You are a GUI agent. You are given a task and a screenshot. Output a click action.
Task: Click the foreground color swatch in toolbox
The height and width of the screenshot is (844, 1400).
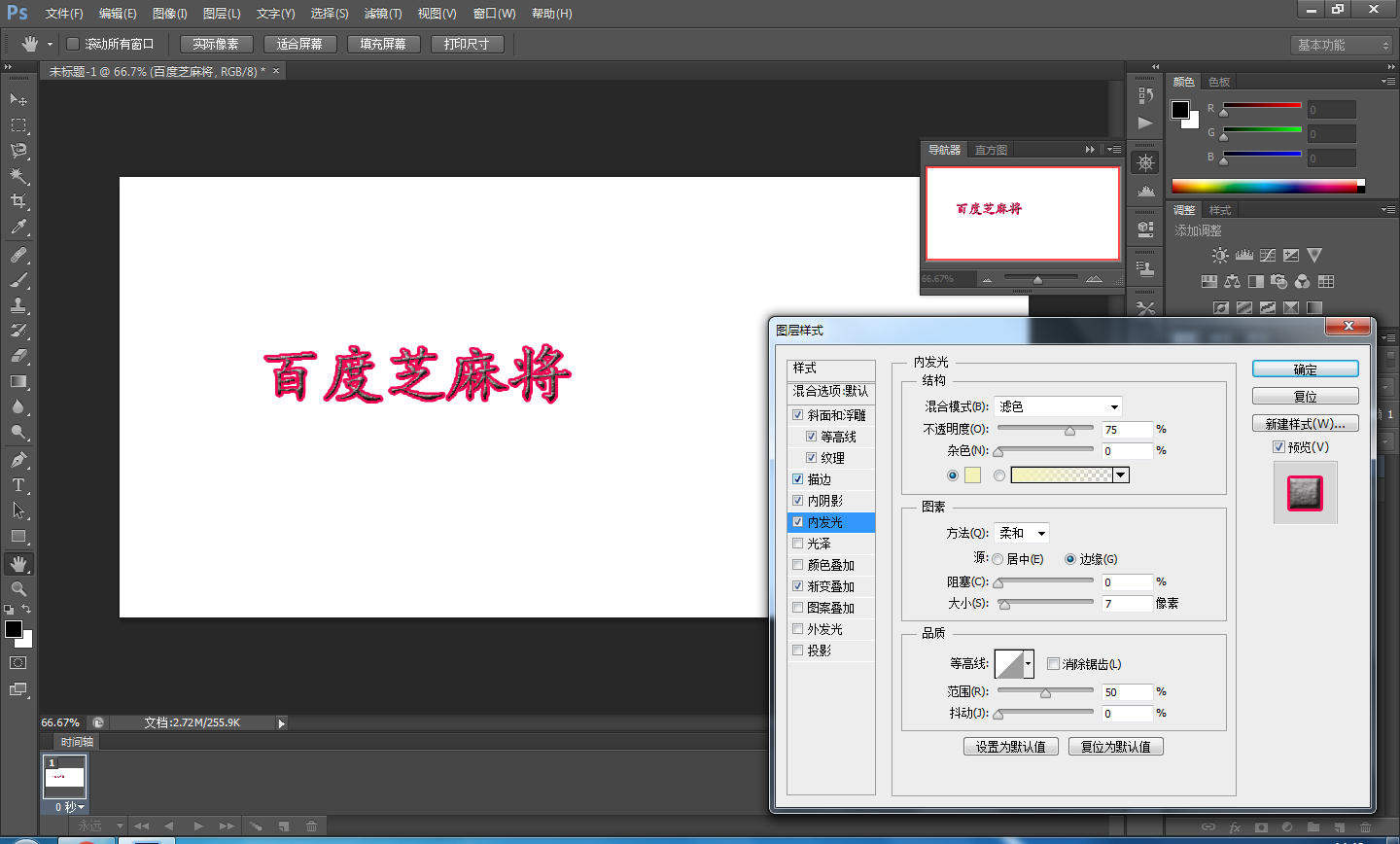click(14, 629)
